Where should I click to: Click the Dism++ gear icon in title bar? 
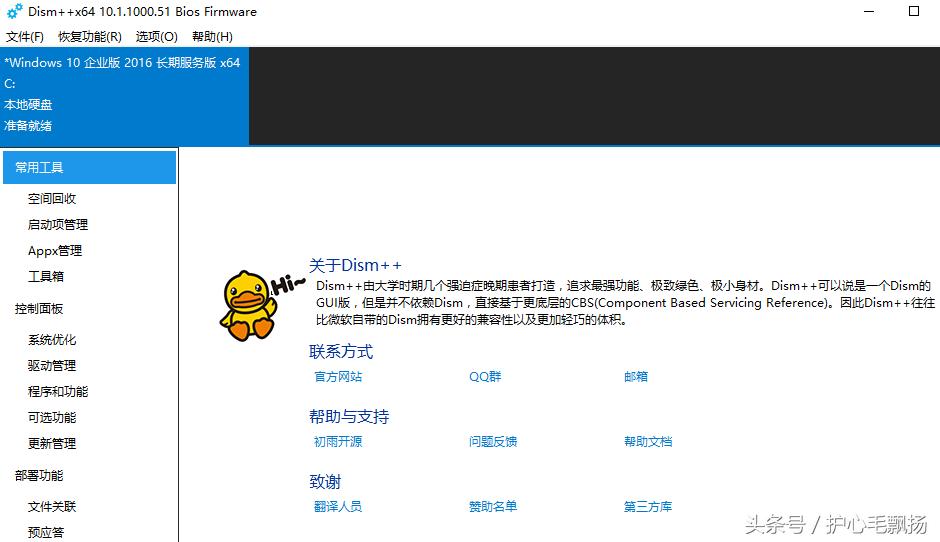pos(14,11)
